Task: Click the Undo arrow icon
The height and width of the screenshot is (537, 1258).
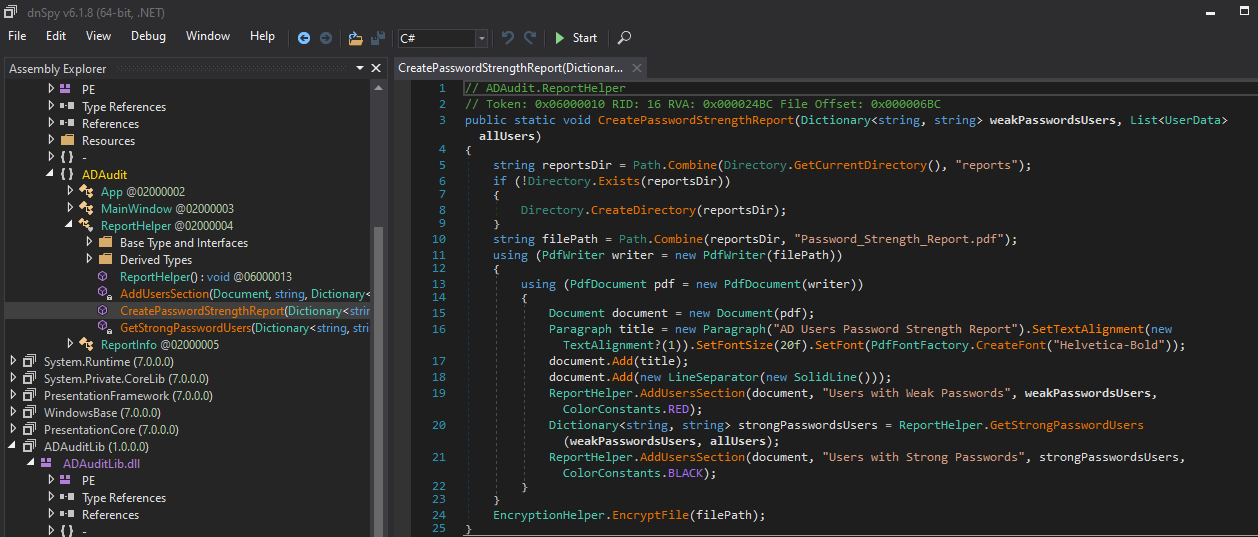Action: [507, 38]
